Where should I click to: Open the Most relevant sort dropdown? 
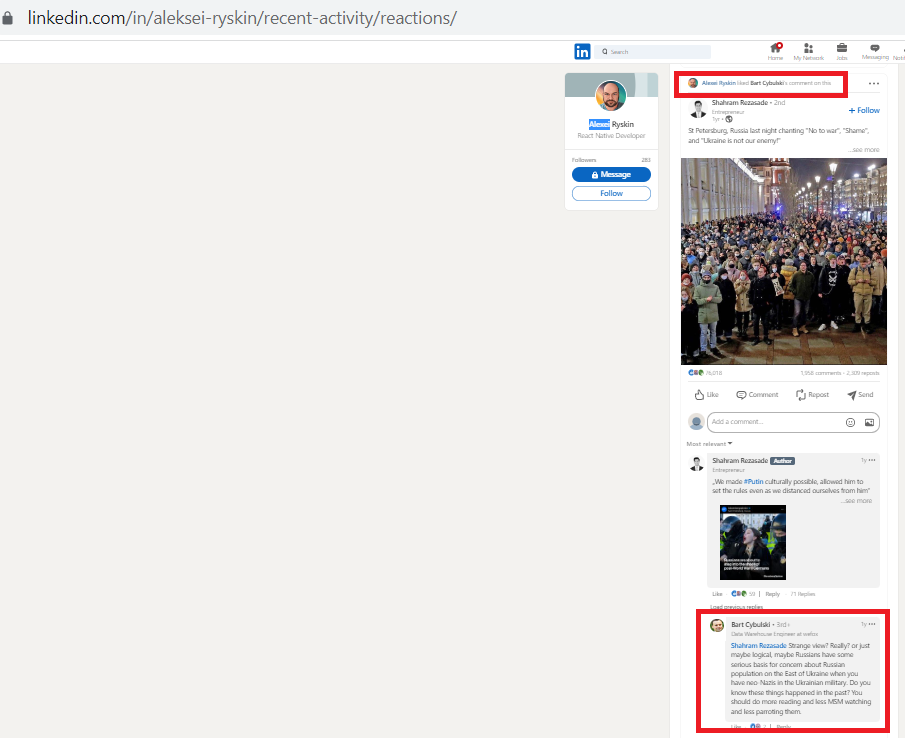(709, 444)
